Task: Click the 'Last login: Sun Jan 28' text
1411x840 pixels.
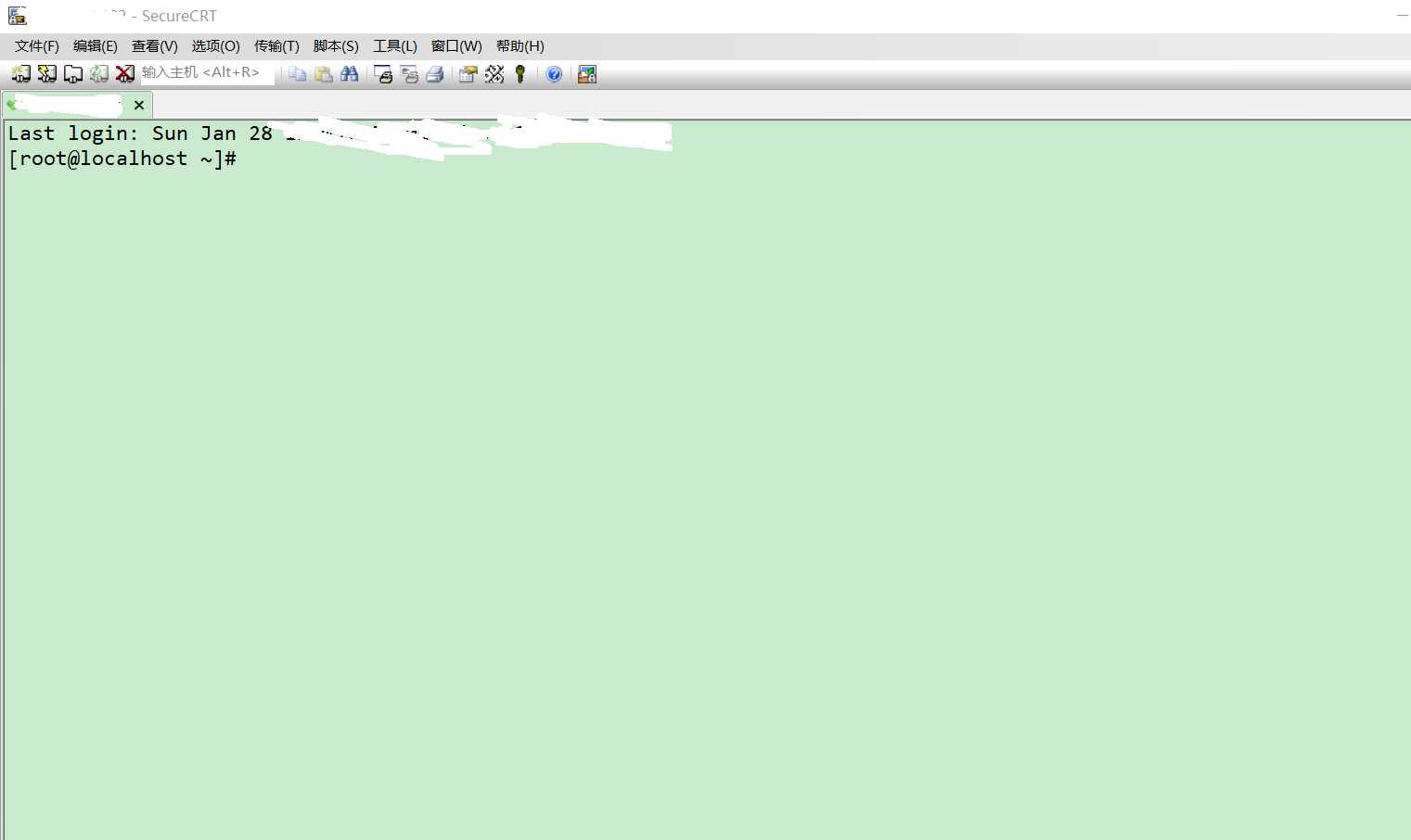Action: pyautogui.click(x=140, y=134)
